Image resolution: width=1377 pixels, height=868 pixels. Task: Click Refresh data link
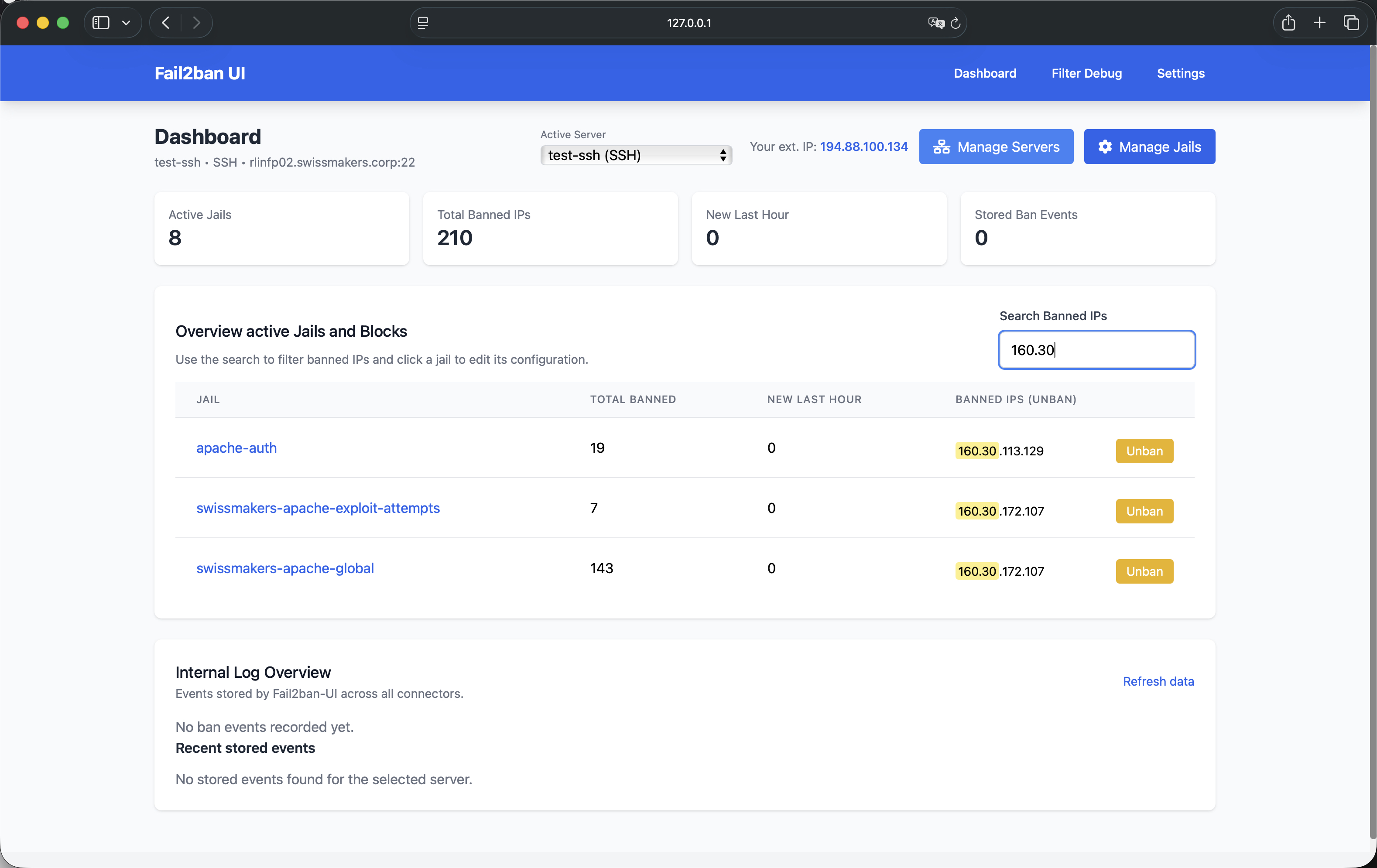click(1158, 681)
